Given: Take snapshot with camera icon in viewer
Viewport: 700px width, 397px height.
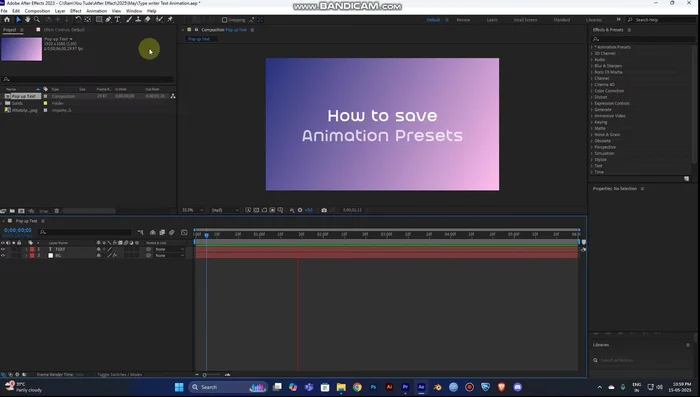Looking at the screenshot, I should [324, 210].
